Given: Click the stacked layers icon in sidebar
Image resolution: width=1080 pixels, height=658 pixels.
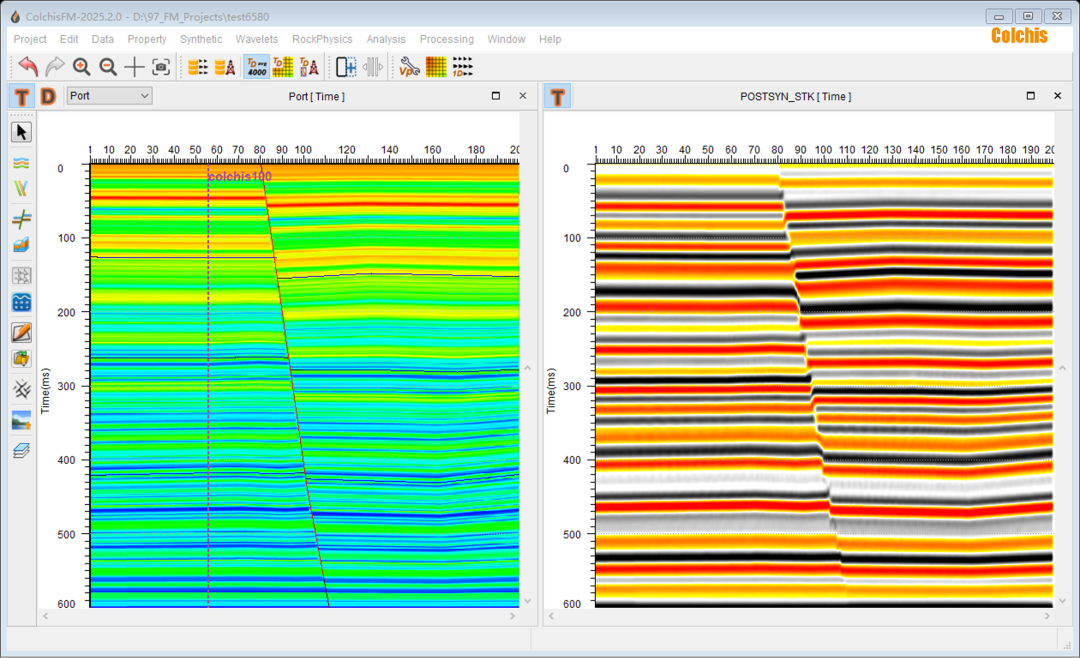Looking at the screenshot, I should coord(21,451).
